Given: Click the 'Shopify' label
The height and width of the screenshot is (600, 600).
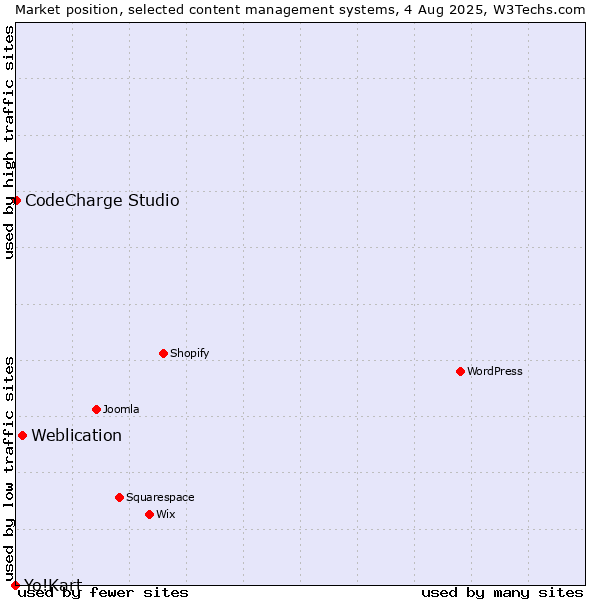Looking at the screenshot, I should point(189,354).
